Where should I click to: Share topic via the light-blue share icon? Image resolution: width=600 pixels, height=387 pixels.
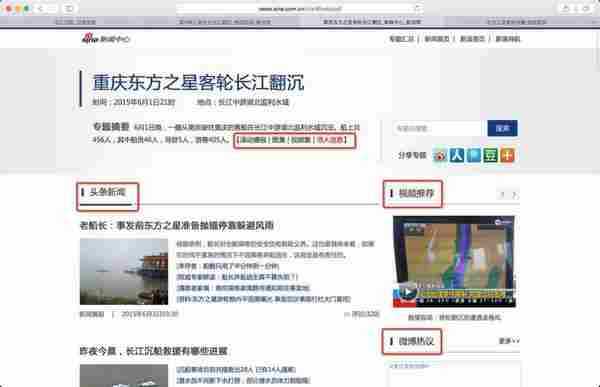pyautogui.click(x=474, y=155)
